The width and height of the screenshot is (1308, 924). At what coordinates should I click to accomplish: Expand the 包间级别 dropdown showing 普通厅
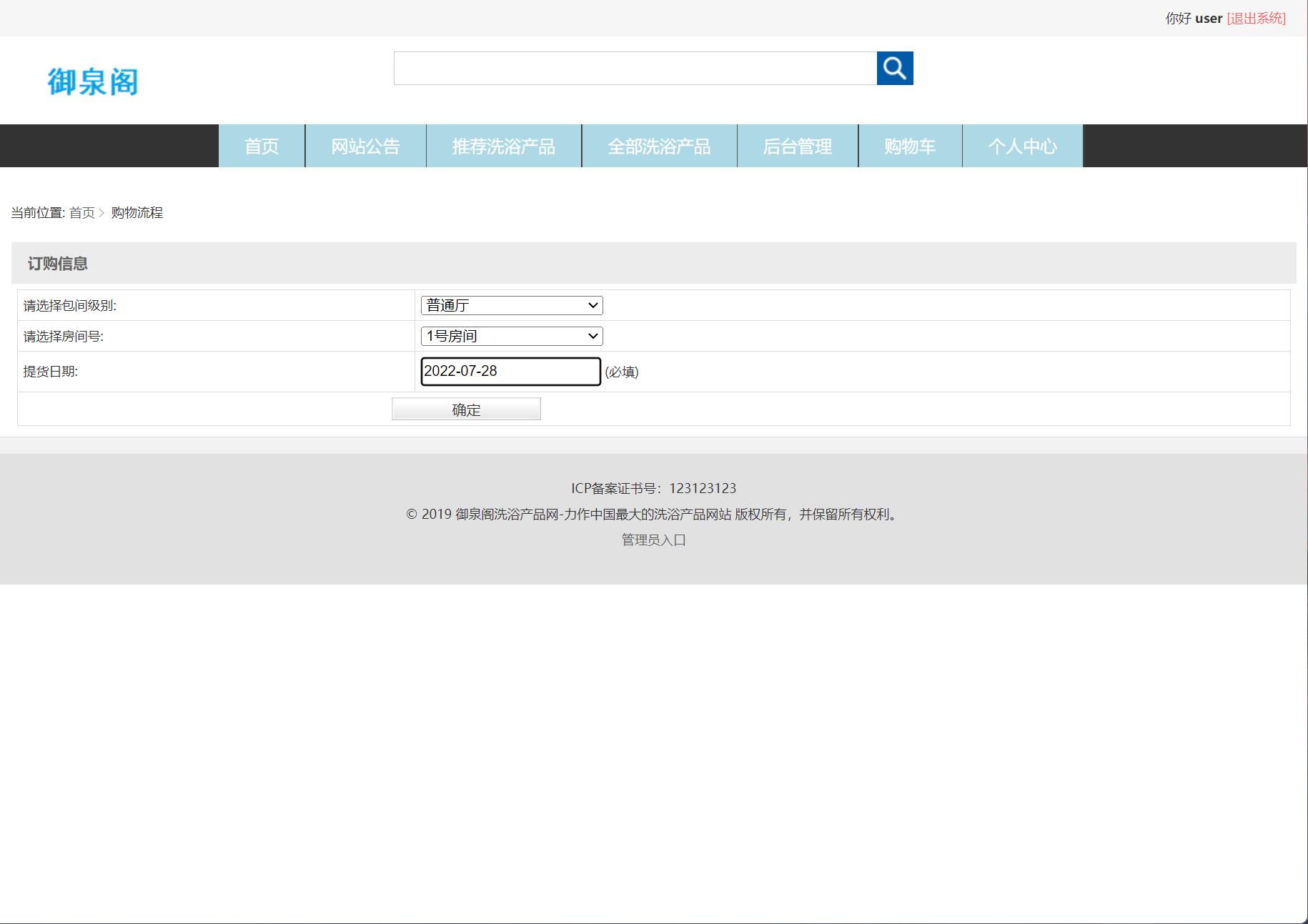(512, 305)
